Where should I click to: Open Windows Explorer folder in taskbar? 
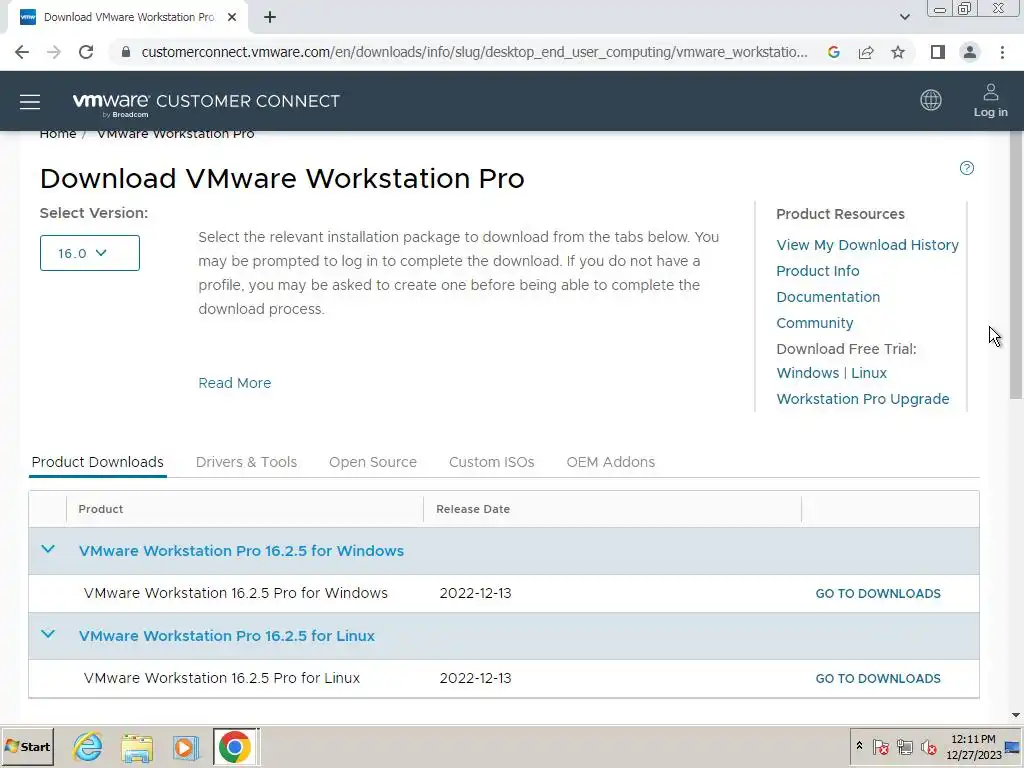click(x=136, y=746)
